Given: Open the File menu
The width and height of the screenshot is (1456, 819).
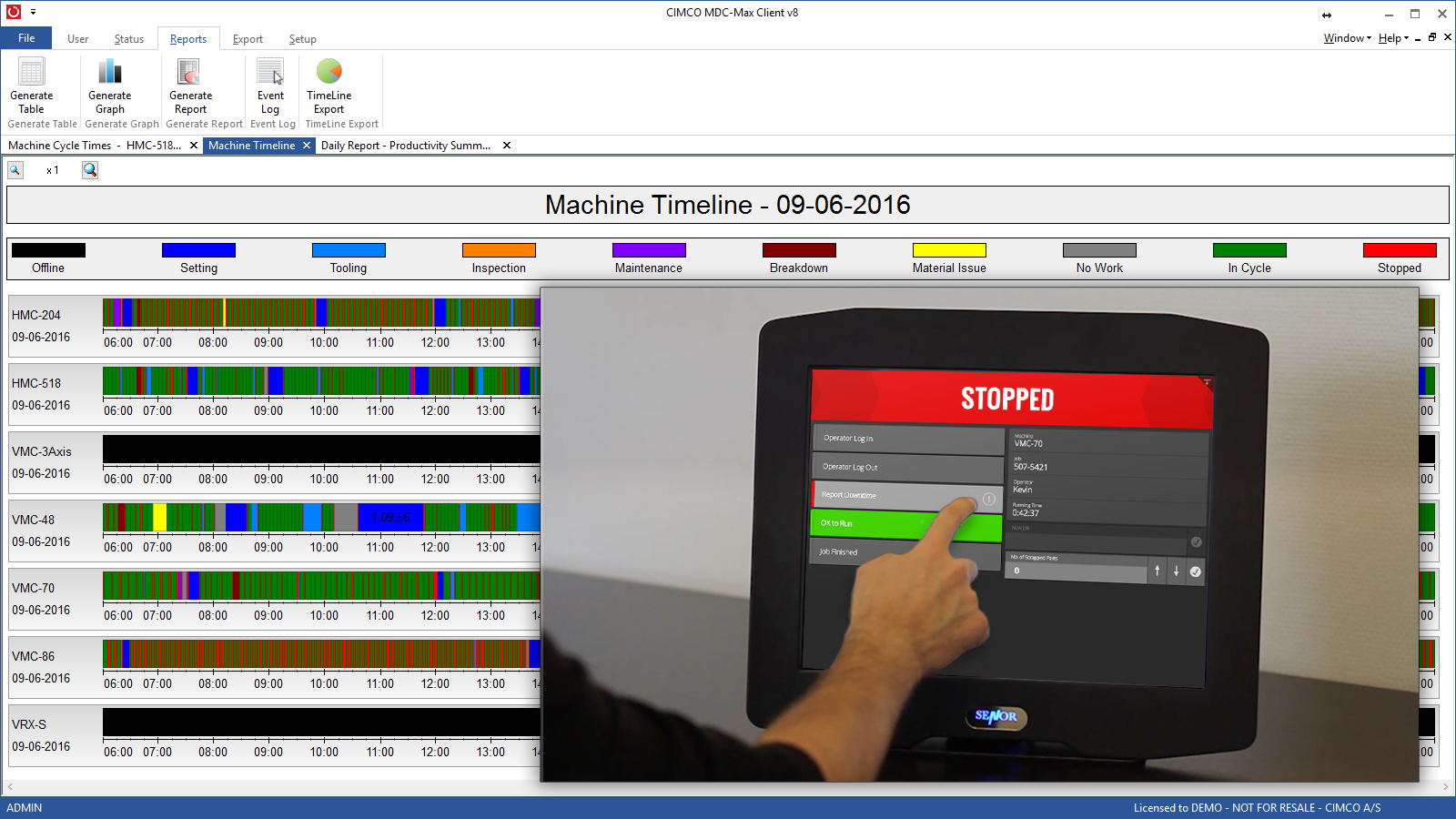Looking at the screenshot, I should point(26,38).
